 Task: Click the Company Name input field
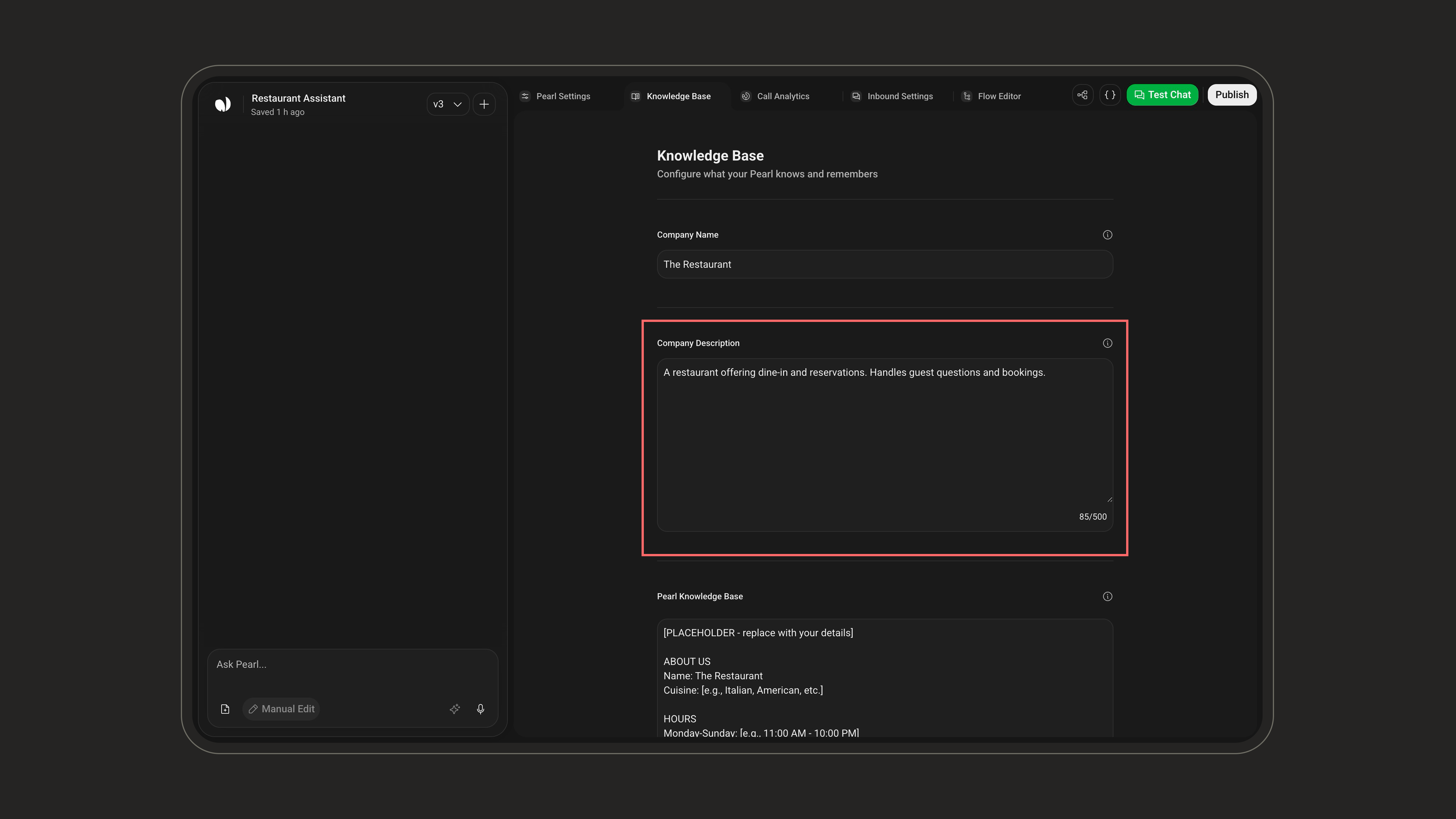tap(885, 264)
